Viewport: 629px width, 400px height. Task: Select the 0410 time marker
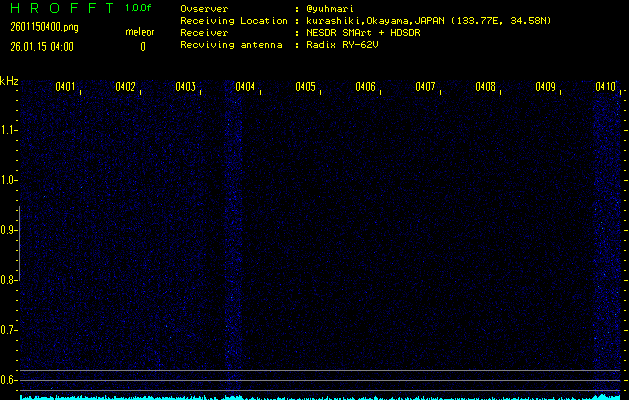[x=605, y=87]
